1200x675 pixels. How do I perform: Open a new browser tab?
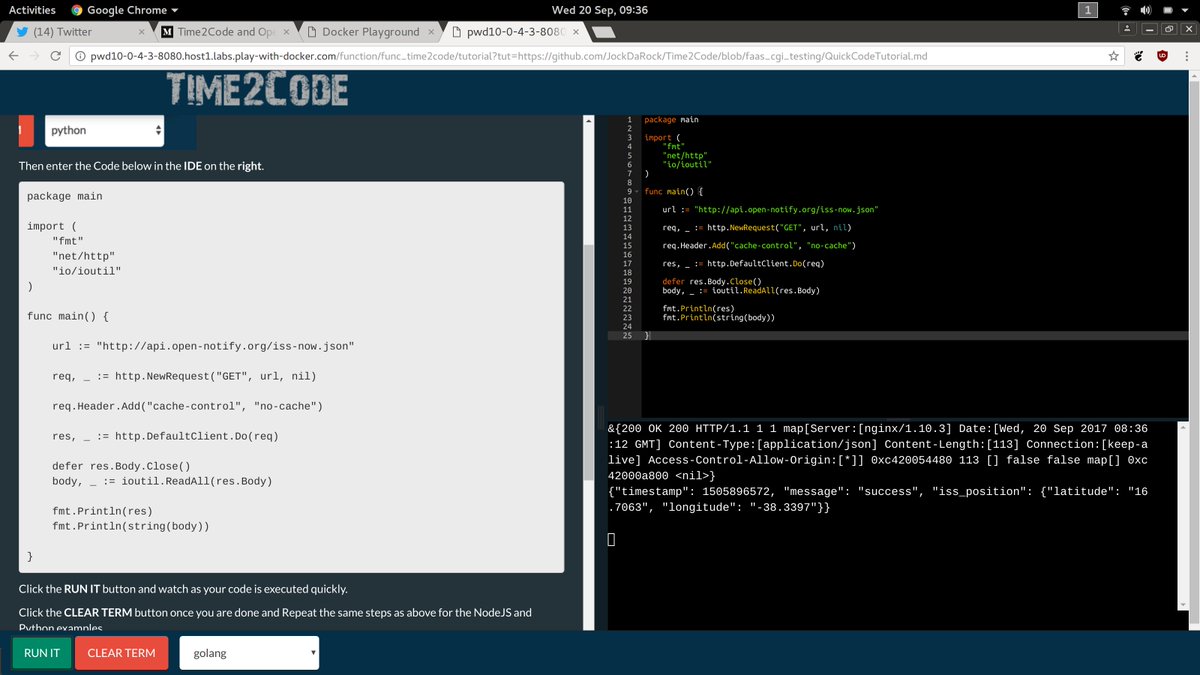click(603, 32)
